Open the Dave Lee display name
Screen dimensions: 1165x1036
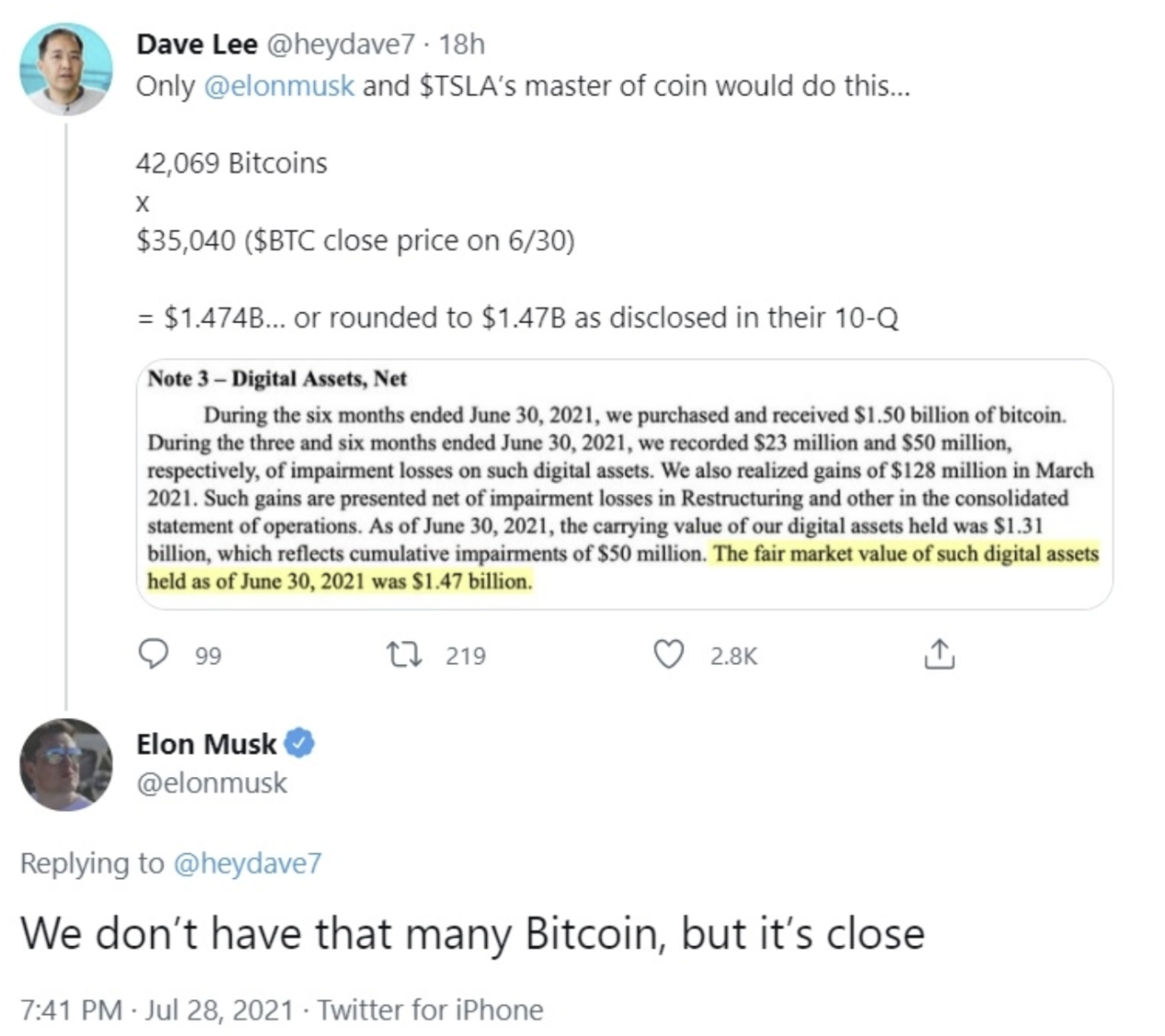tap(197, 44)
